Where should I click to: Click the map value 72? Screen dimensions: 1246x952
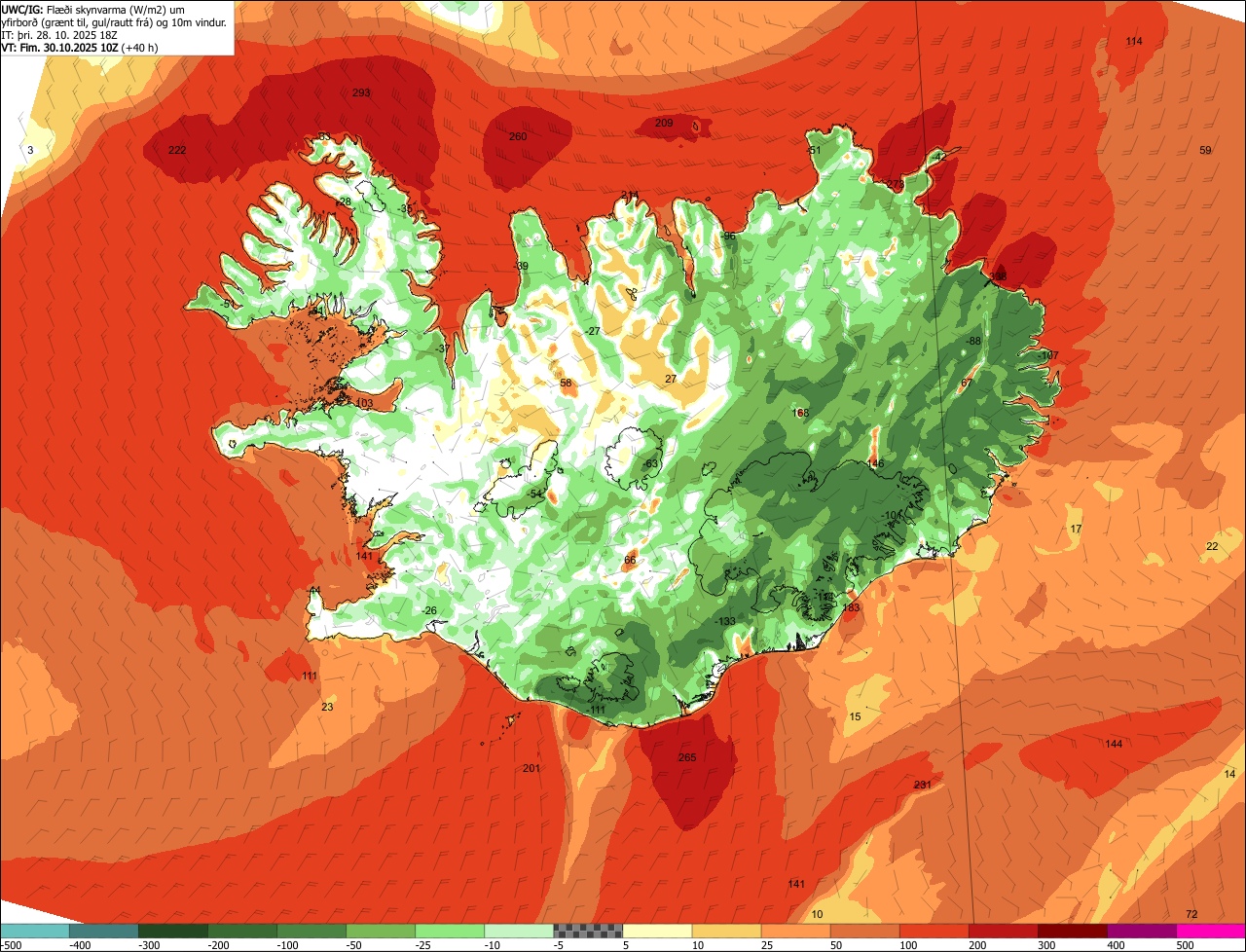1192,914
